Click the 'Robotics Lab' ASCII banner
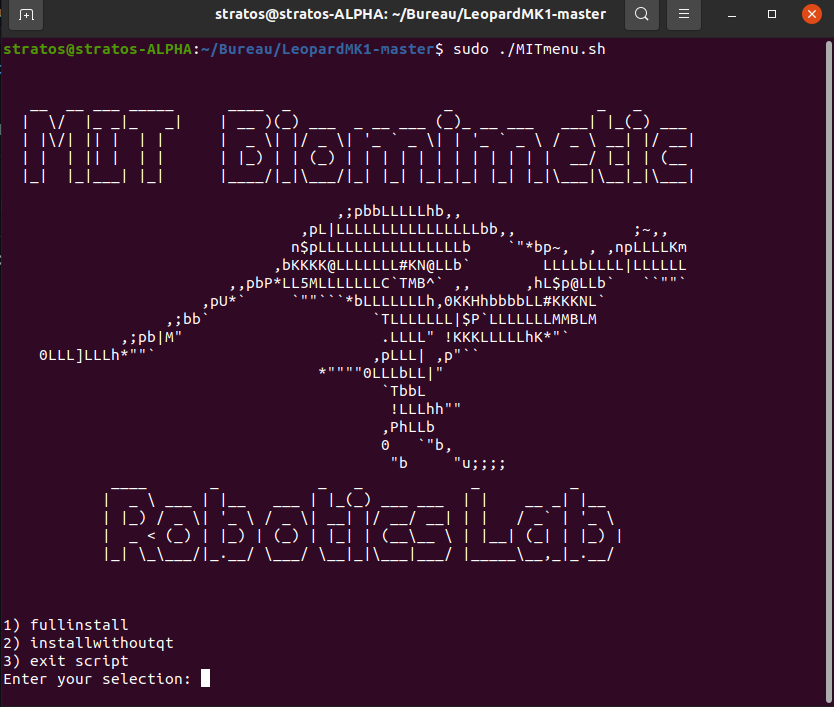The height and width of the screenshot is (707, 834). click(x=363, y=523)
